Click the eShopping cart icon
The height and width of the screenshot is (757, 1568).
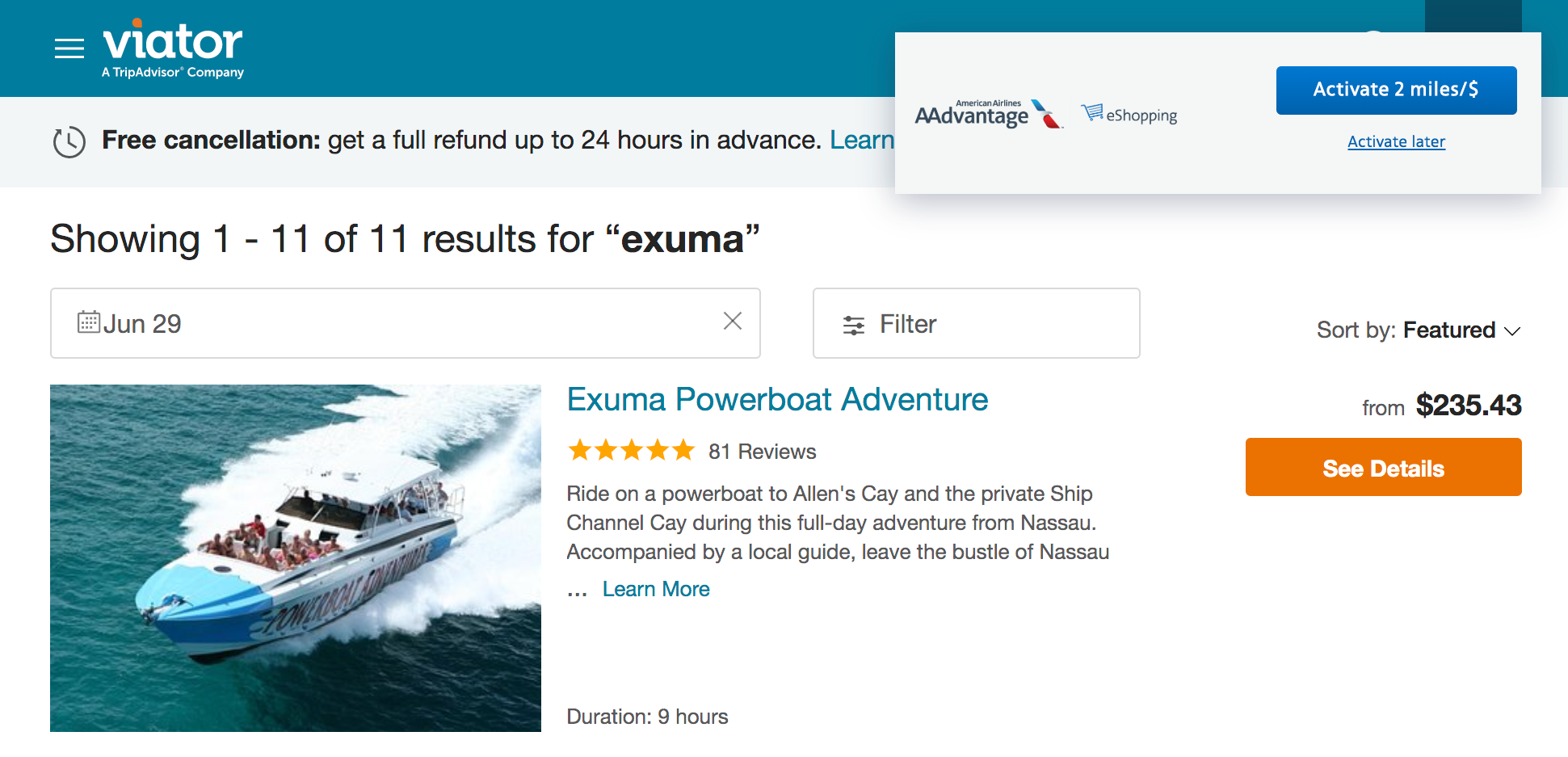(x=1092, y=112)
